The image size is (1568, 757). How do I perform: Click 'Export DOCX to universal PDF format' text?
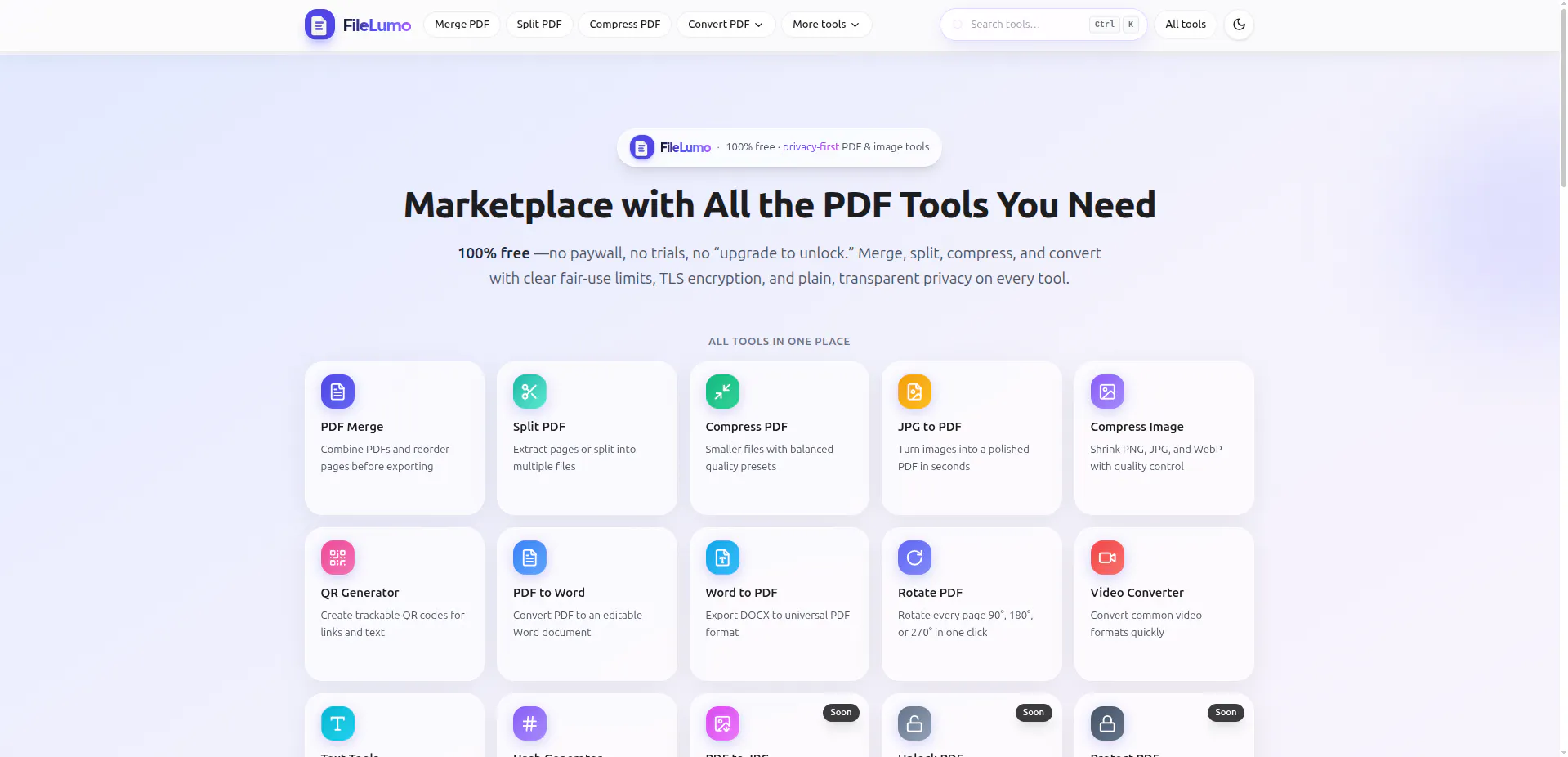[x=778, y=624]
